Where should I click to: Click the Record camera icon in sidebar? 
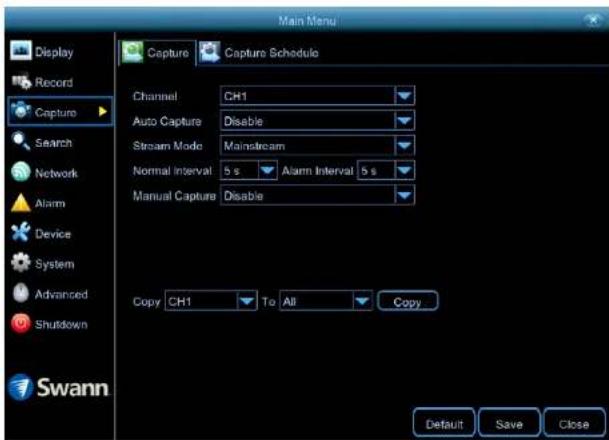(21, 81)
